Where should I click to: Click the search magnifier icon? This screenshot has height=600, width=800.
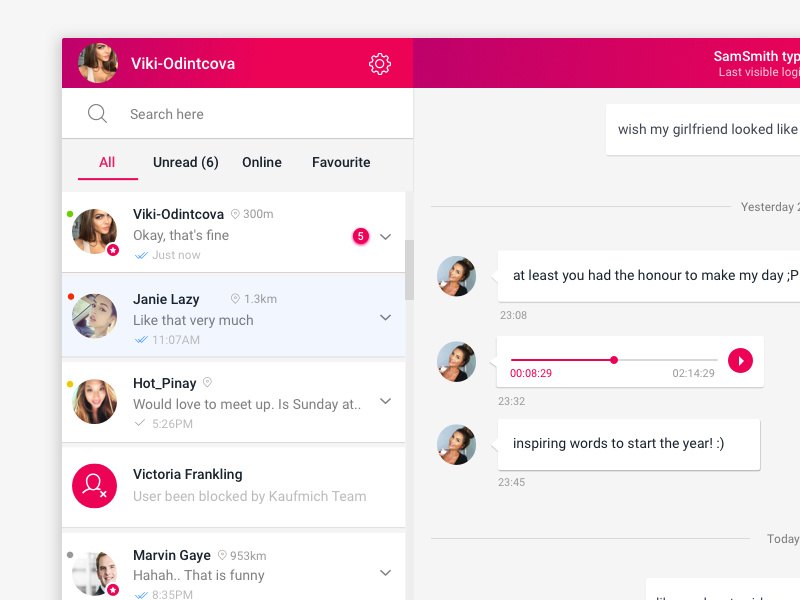(97, 113)
